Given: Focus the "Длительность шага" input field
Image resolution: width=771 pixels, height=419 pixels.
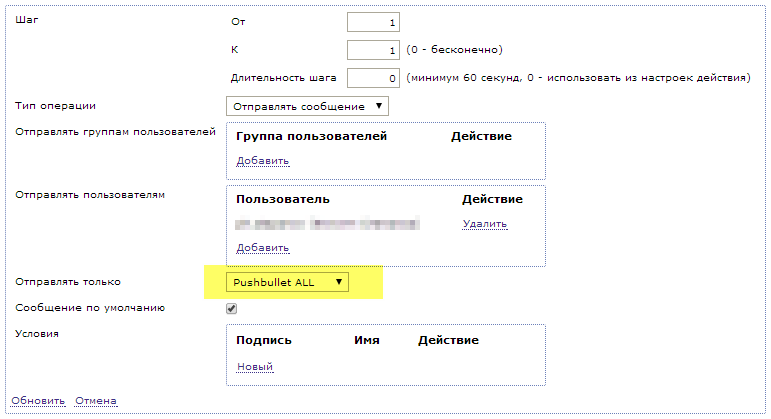Looking at the screenshot, I should pyautogui.click(x=373, y=77).
